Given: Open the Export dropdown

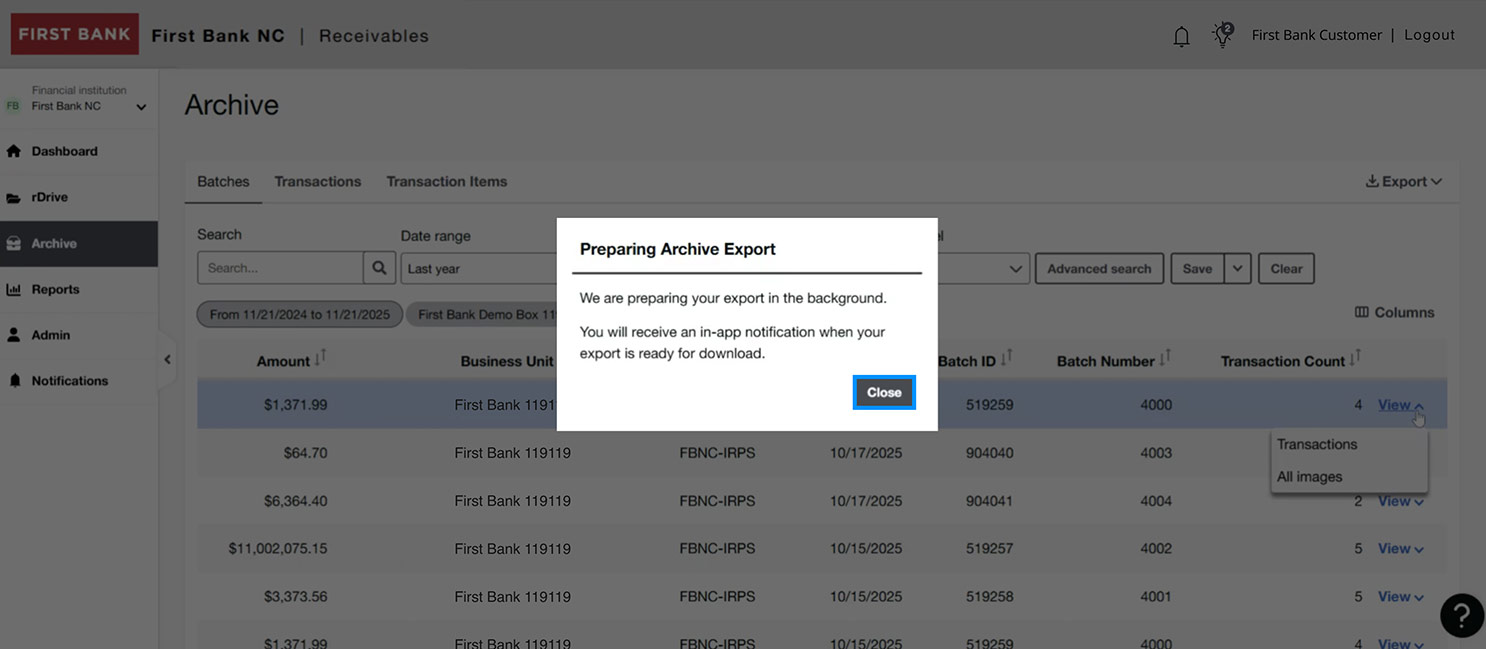Looking at the screenshot, I should tap(1402, 181).
